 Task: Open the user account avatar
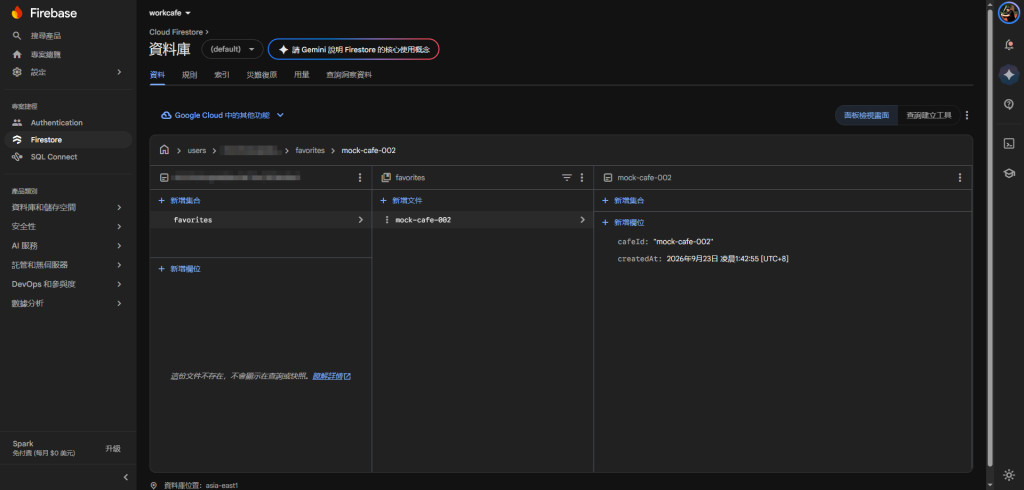1008,13
